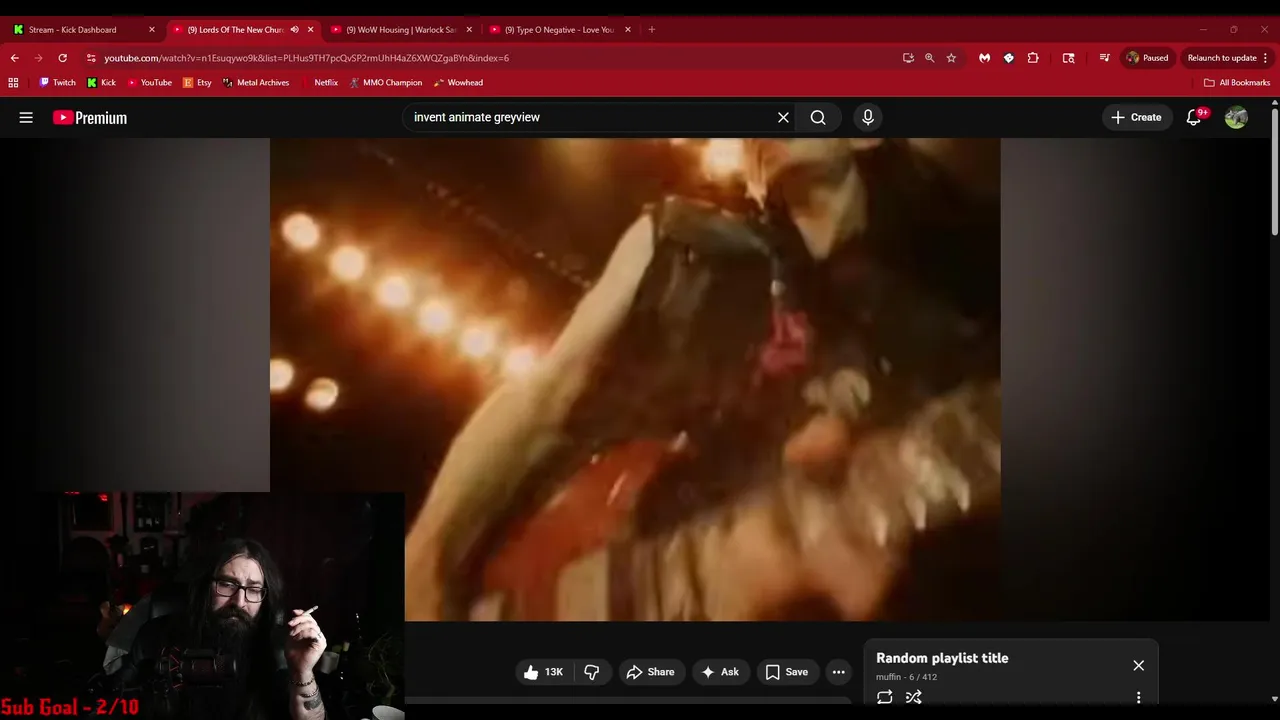Viewport: 1280px width, 720px height.
Task: Close the playlist panel
Action: (x=1138, y=665)
